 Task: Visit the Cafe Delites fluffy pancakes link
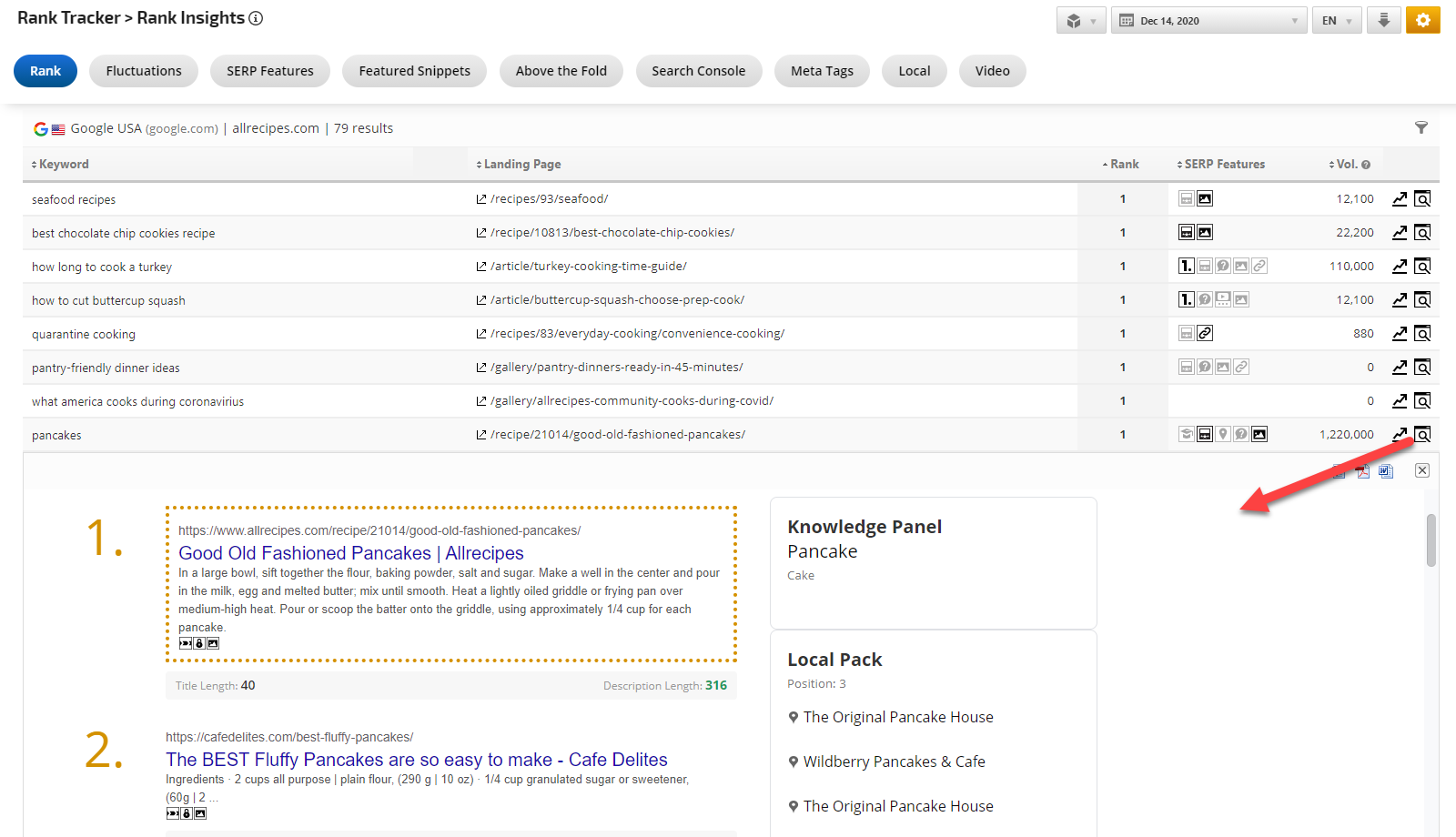tap(416, 760)
